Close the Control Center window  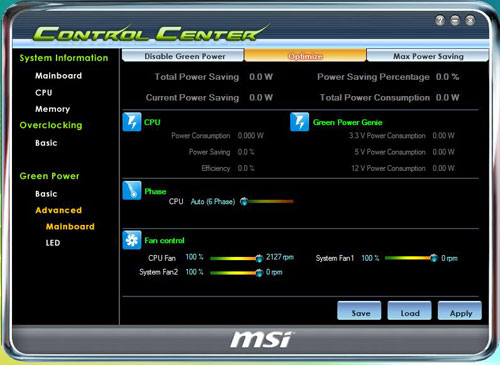(x=470, y=20)
